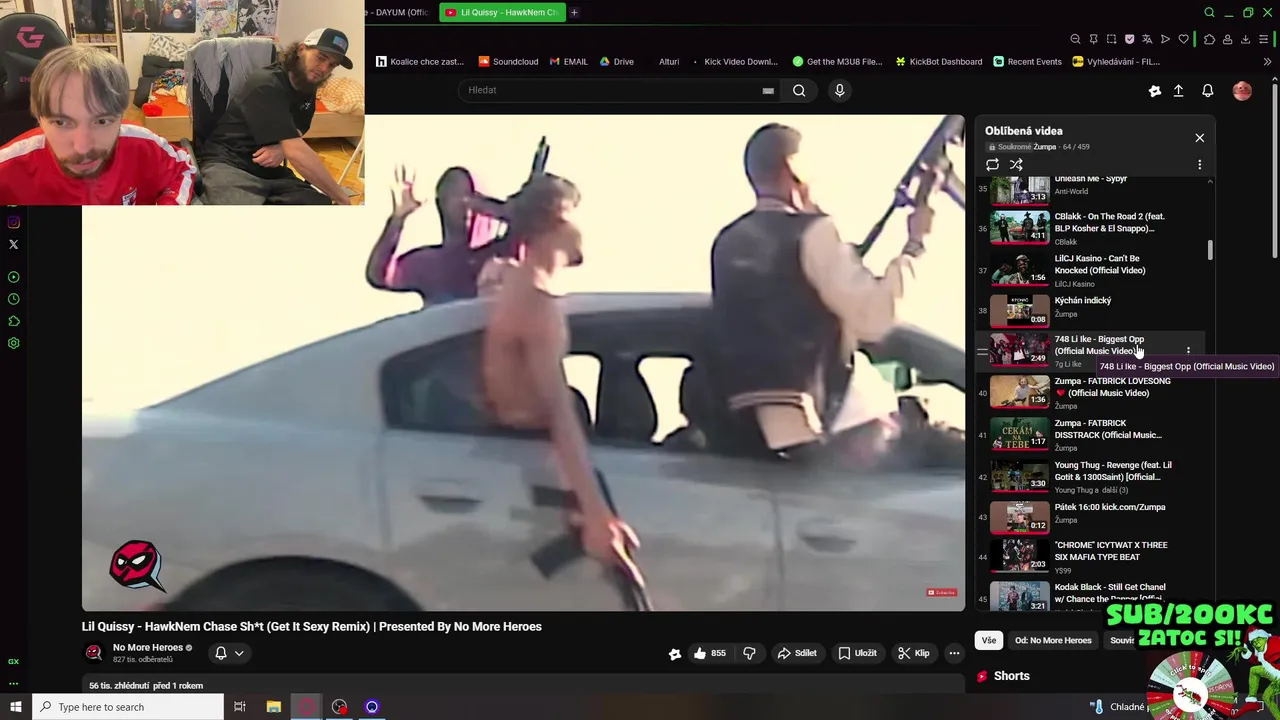Select the Od: No More Heroes chip

click(x=1053, y=640)
